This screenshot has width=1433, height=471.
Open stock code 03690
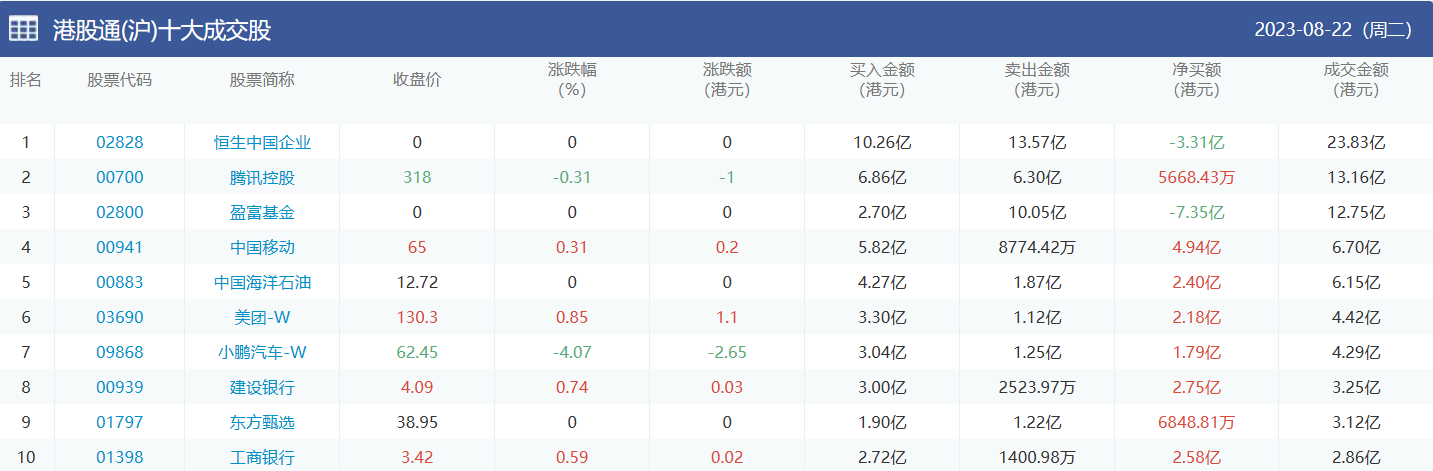coord(120,317)
